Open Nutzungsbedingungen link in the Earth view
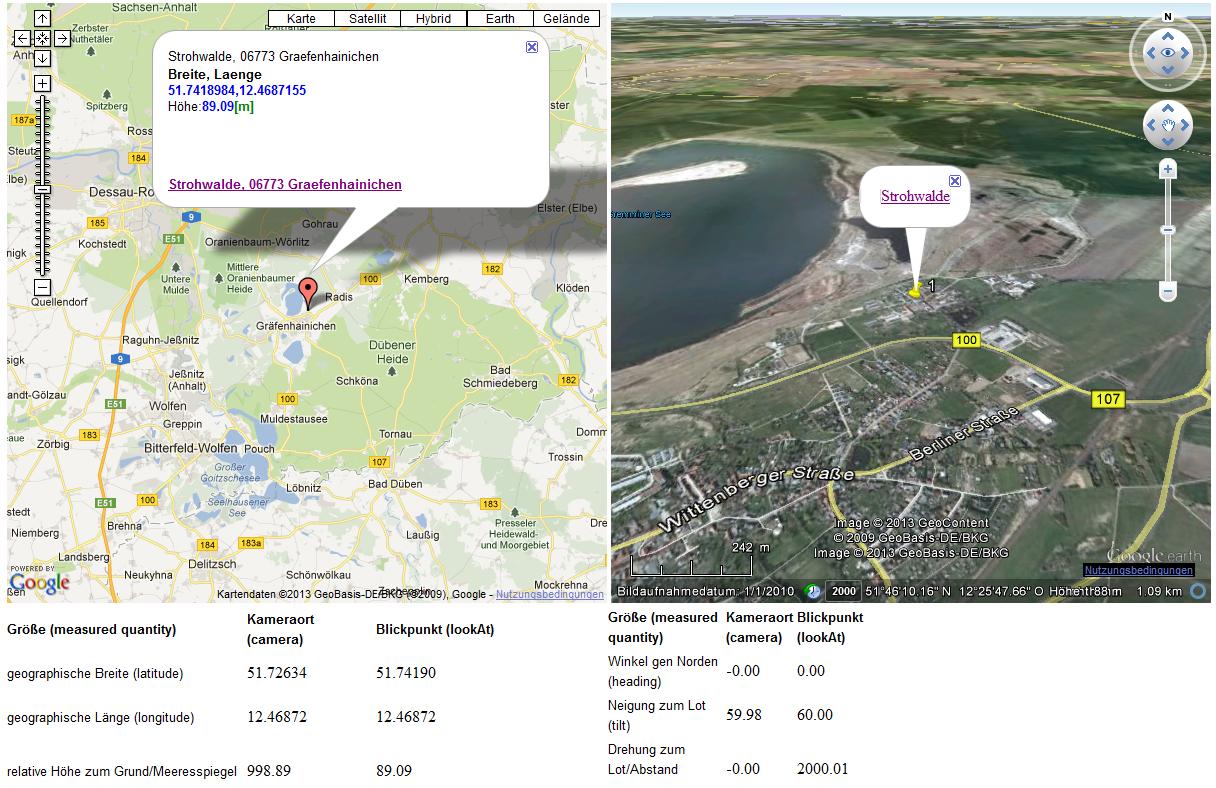1216x788 pixels. coord(1138,570)
